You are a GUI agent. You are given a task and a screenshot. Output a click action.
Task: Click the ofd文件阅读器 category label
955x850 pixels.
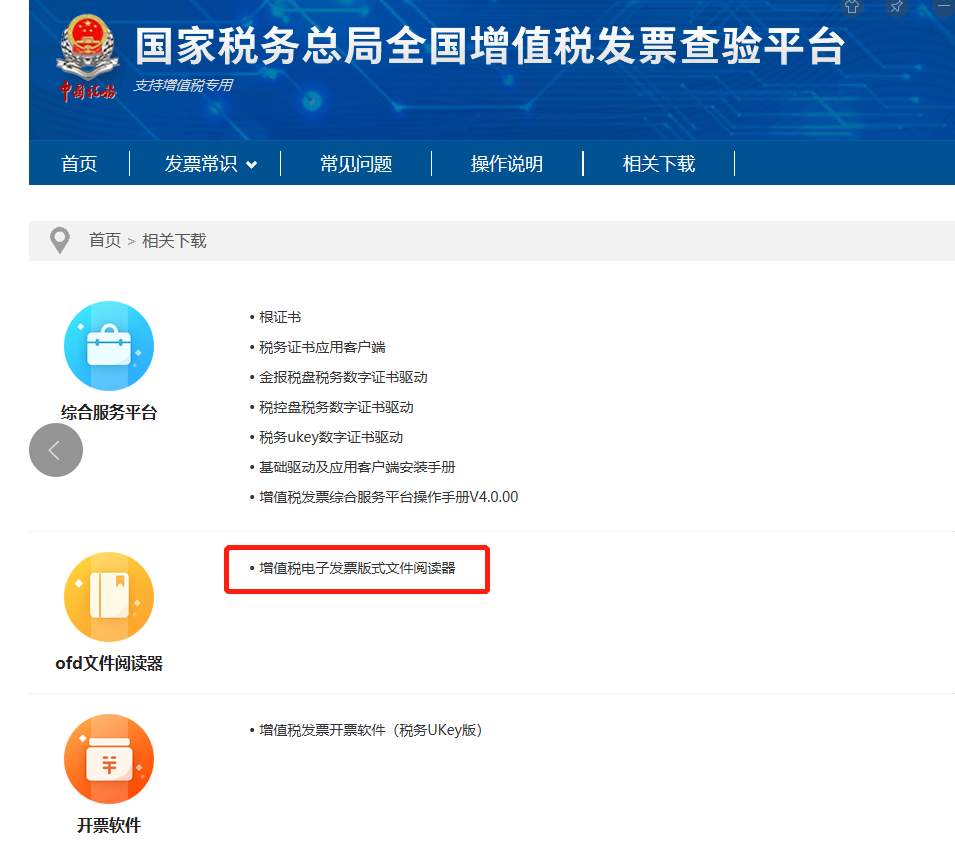[x=109, y=663]
